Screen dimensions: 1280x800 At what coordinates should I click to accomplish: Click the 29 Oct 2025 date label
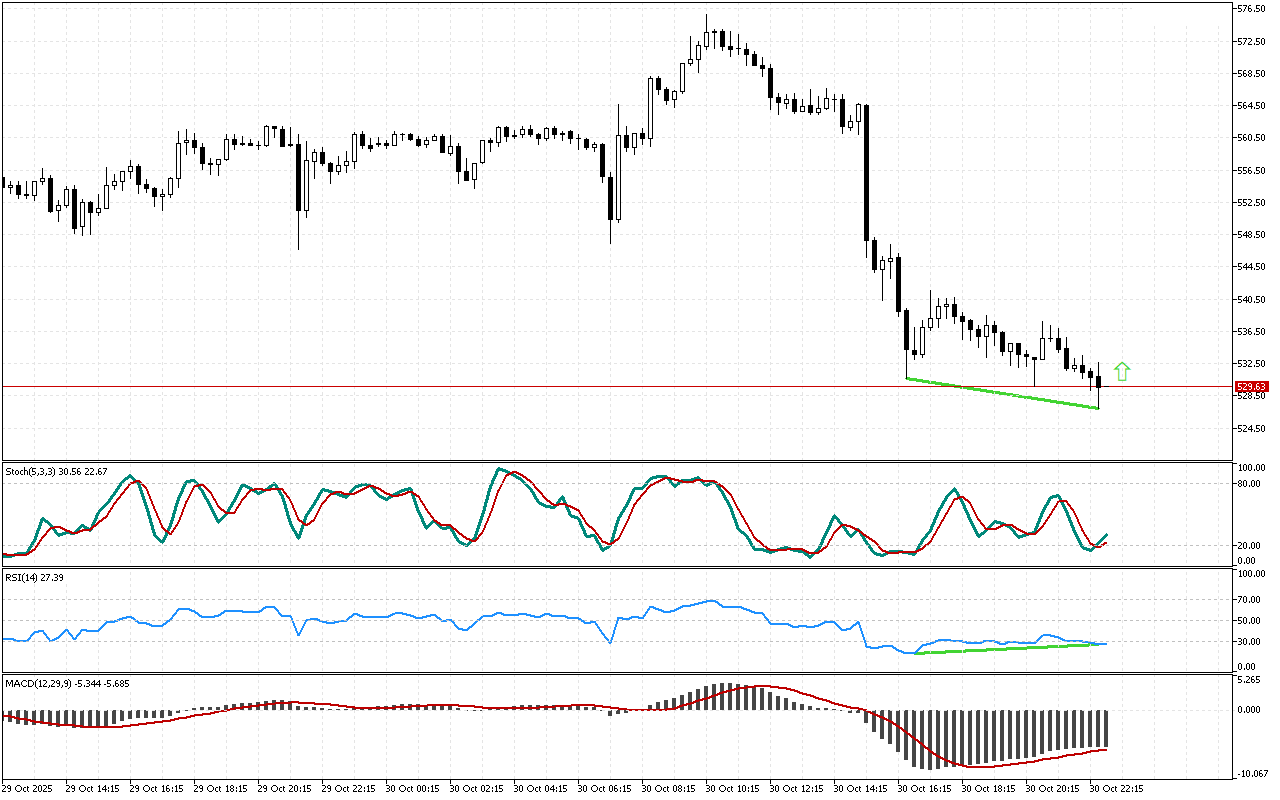point(31,788)
